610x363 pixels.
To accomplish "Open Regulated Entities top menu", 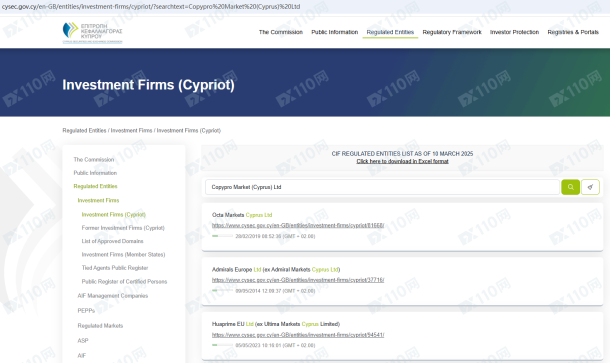I will pos(390,32).
